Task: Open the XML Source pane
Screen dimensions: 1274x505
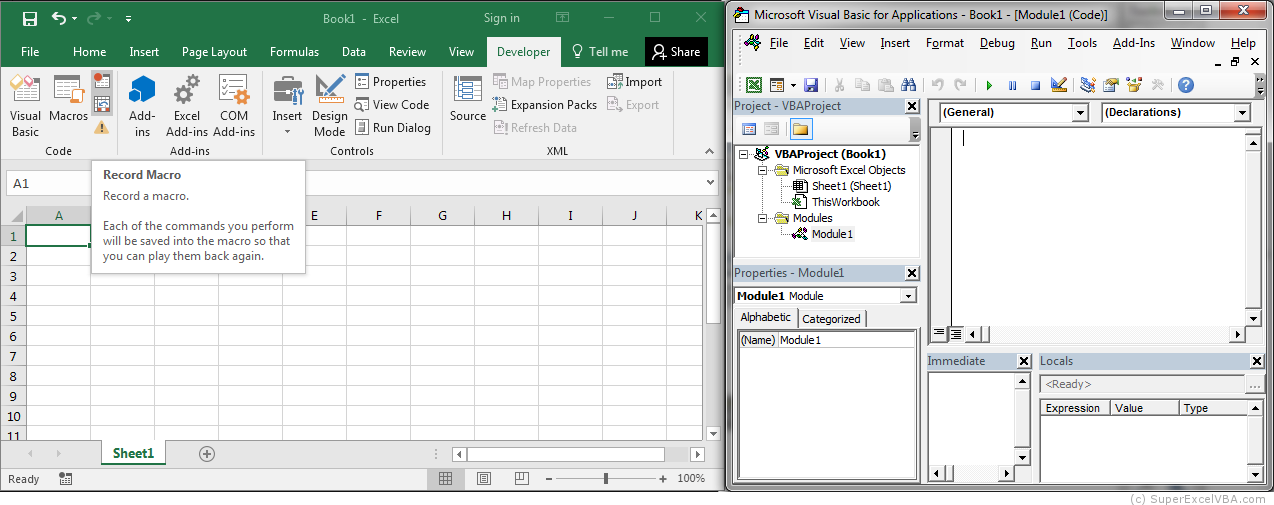Action: pyautogui.click(x=468, y=100)
